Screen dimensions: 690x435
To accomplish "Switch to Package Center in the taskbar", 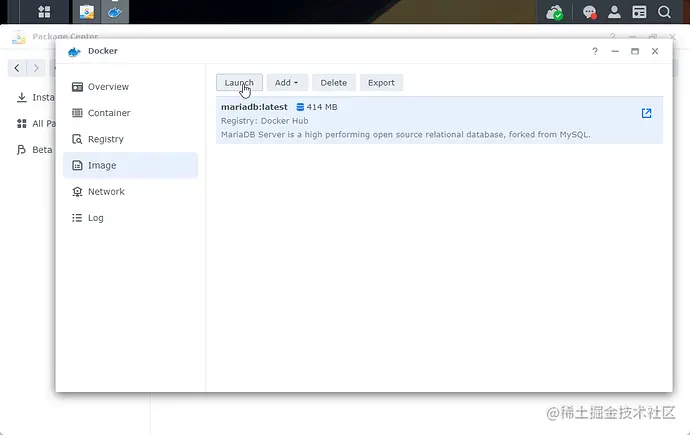I will pos(87,12).
